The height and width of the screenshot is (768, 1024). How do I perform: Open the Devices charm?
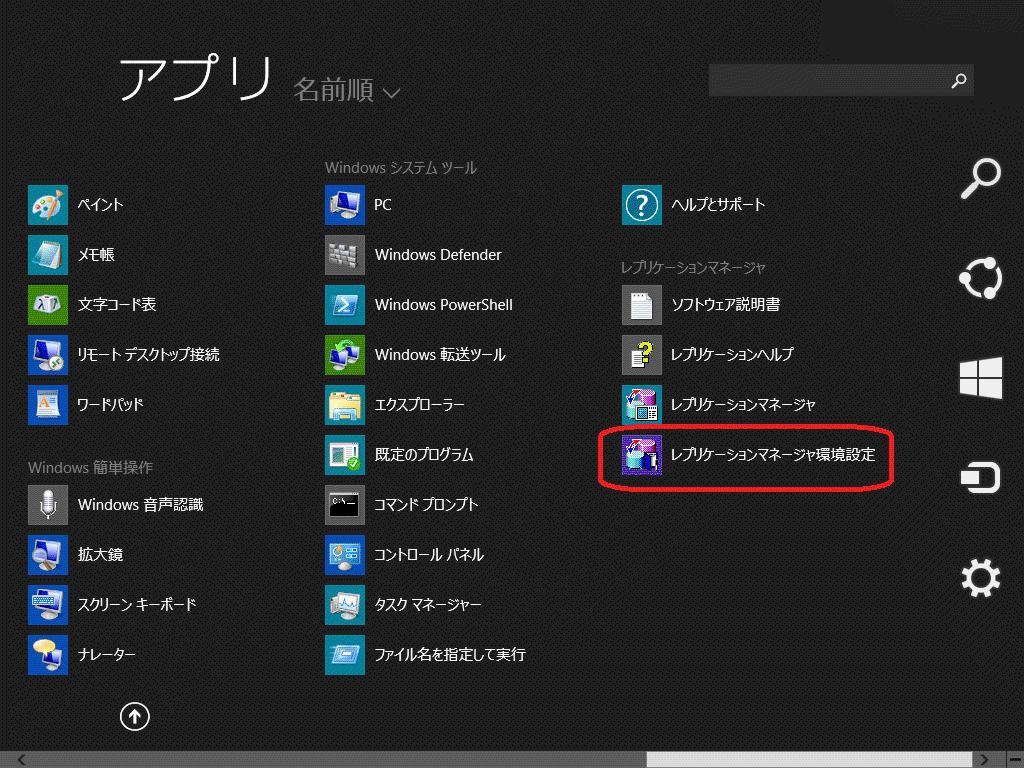tap(981, 478)
